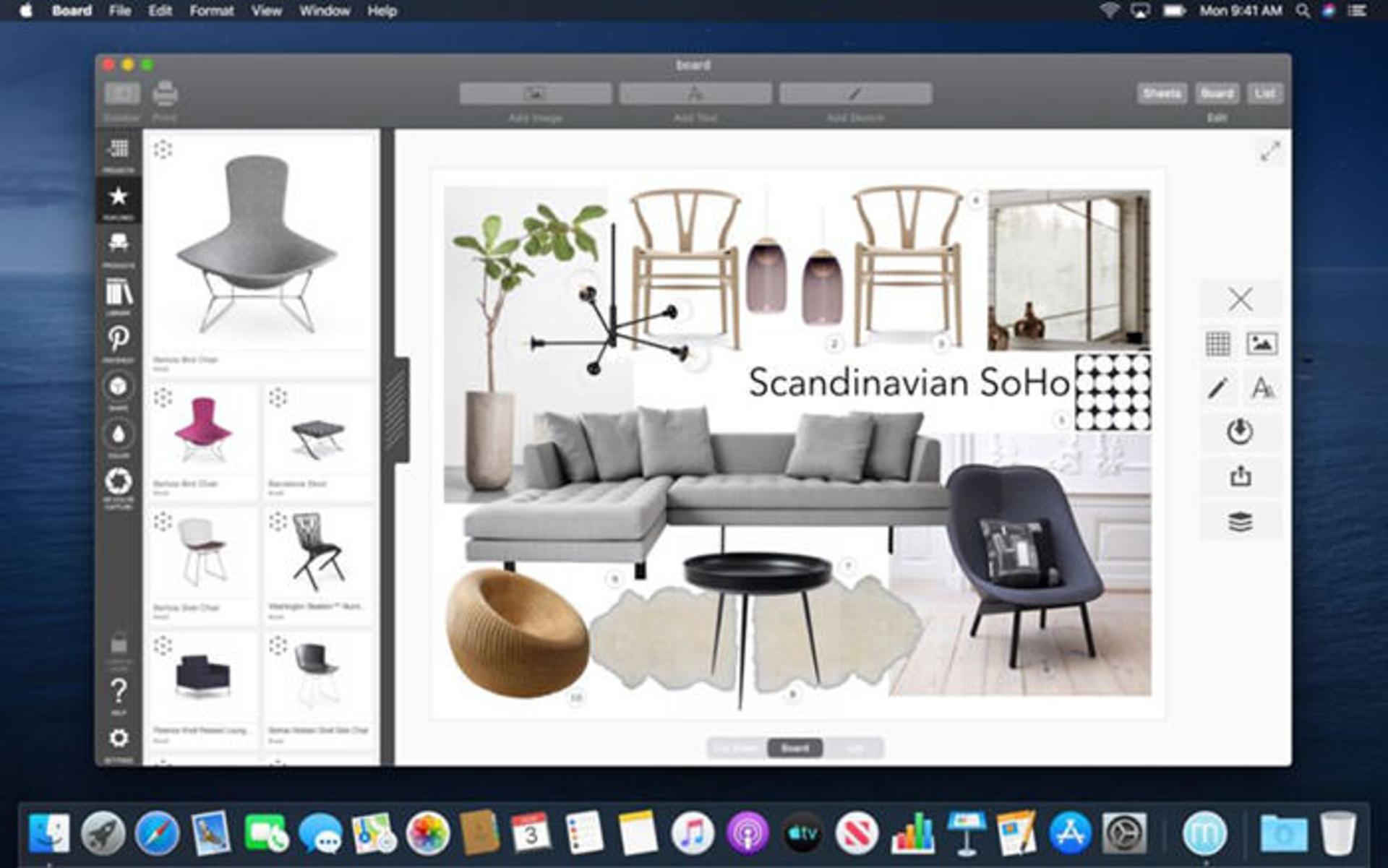Click the number 10 tag near the rattan chair
The image size is (1388, 868).
576,698
